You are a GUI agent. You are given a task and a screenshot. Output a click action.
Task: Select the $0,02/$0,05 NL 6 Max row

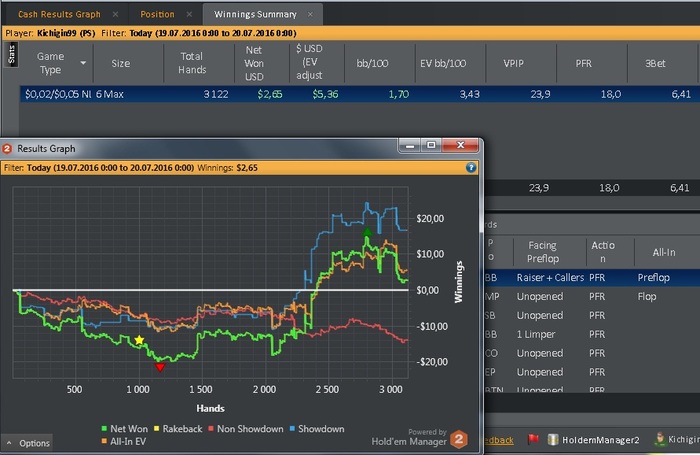[x=359, y=94]
